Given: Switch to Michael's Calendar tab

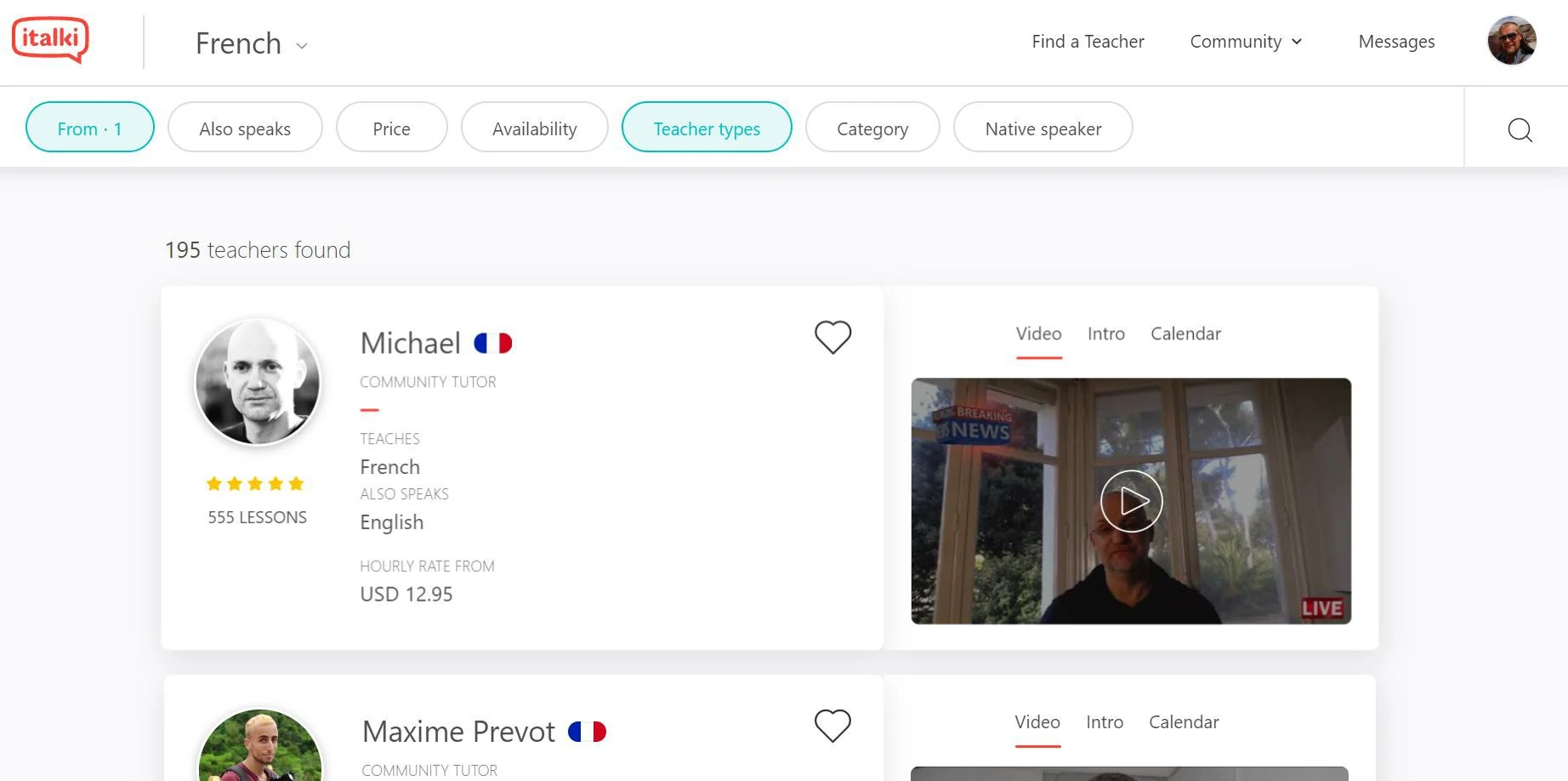Looking at the screenshot, I should click(x=1185, y=333).
